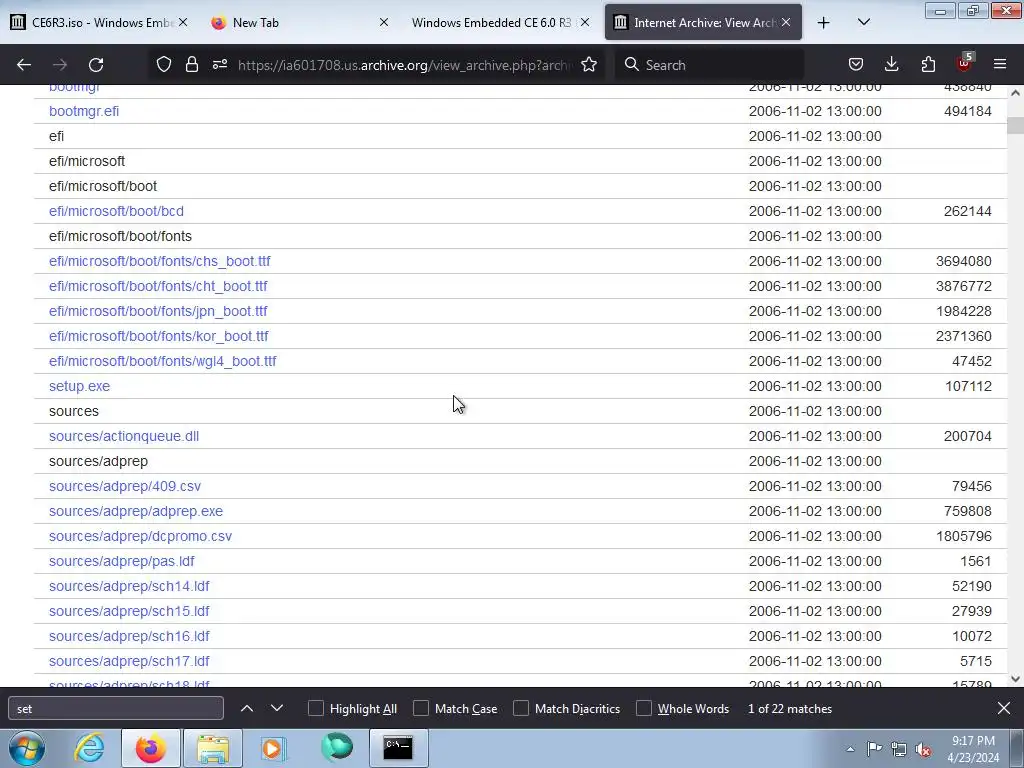The image size is (1024, 768).
Task: Open the Downloads panel
Action: (891, 64)
